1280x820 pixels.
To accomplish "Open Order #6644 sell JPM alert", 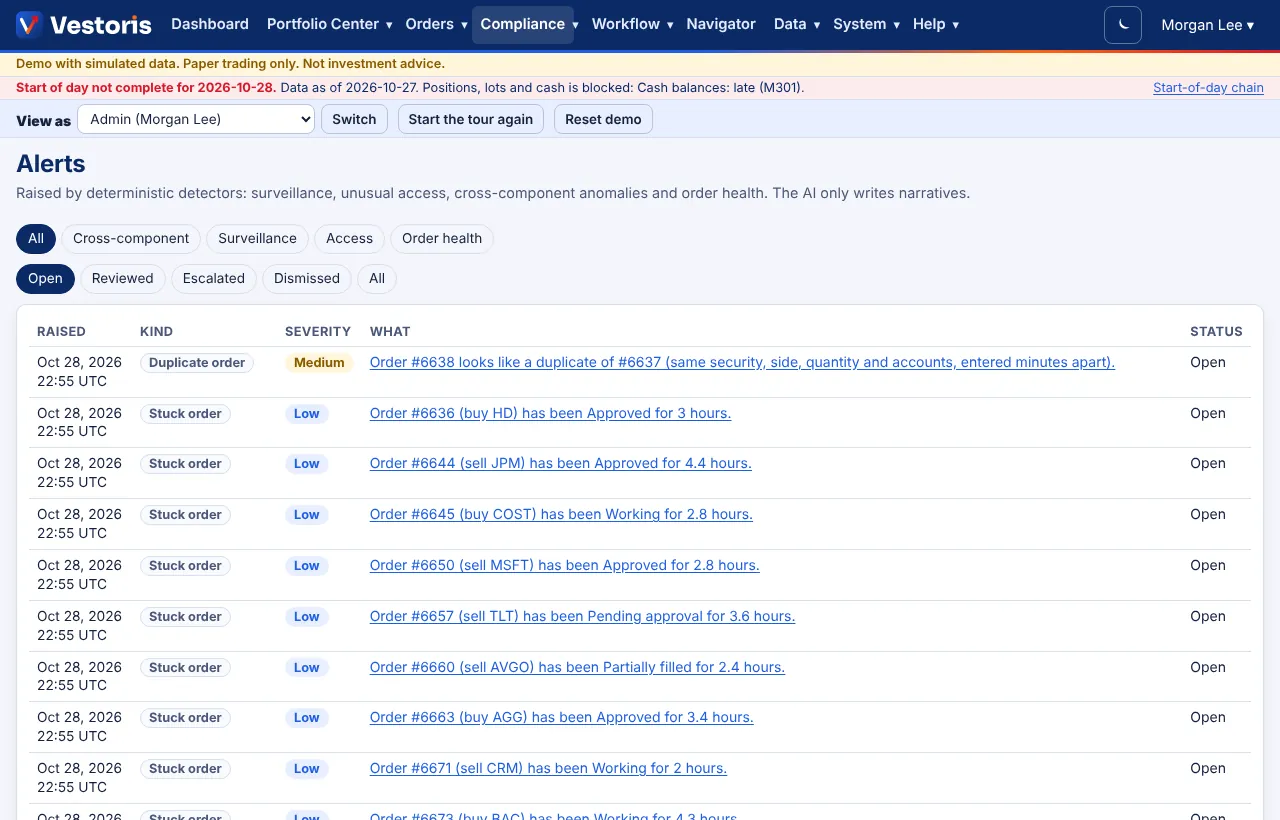I will point(560,463).
